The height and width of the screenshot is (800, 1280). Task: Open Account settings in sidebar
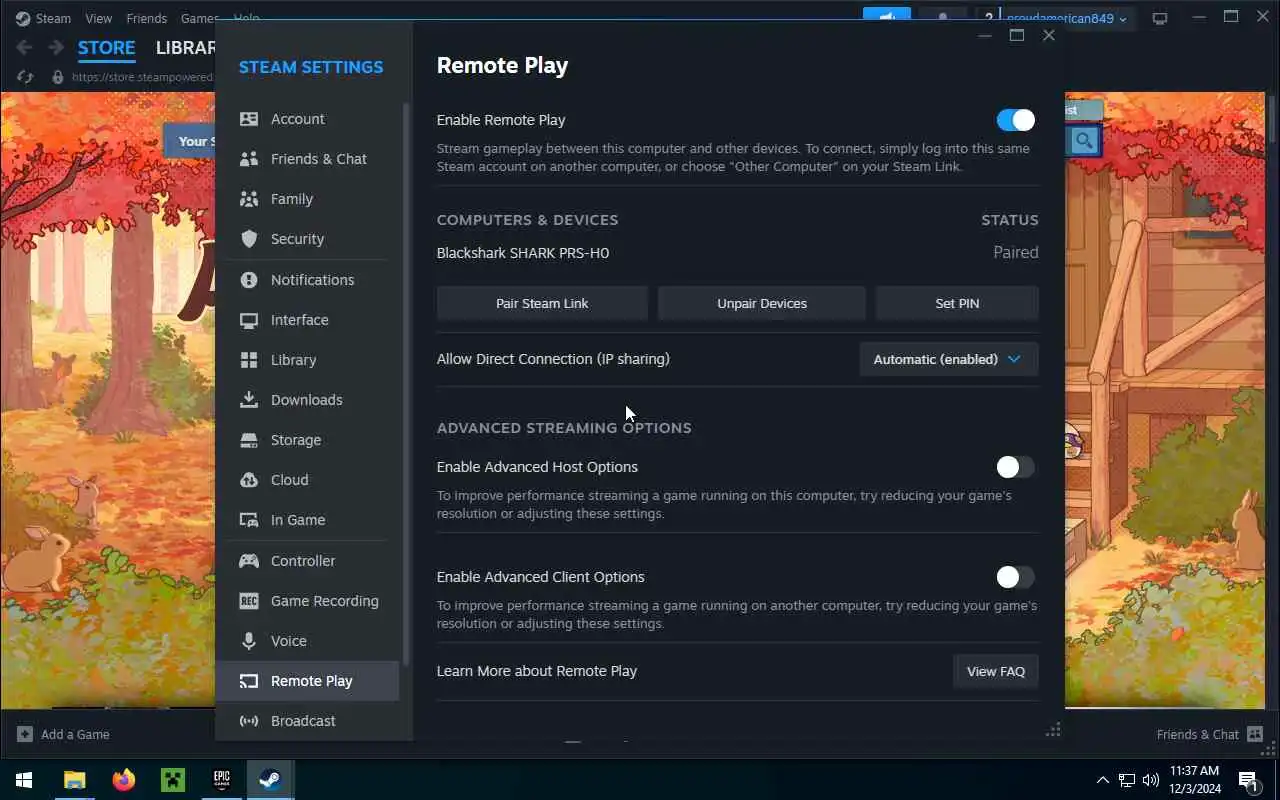307,119
